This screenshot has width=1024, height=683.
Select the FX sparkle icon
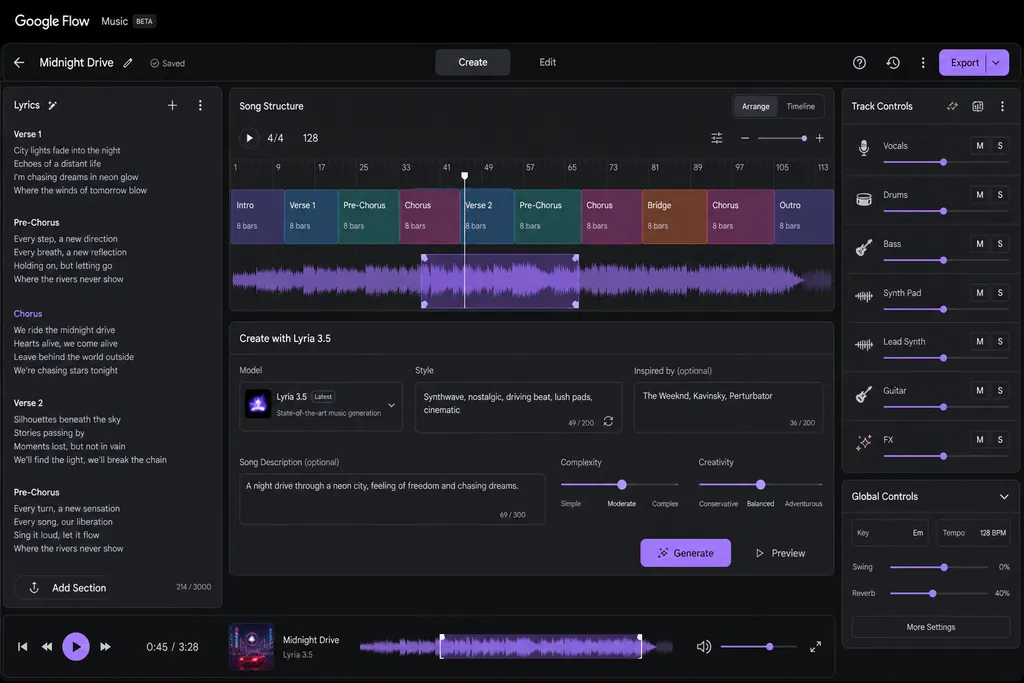(863, 443)
